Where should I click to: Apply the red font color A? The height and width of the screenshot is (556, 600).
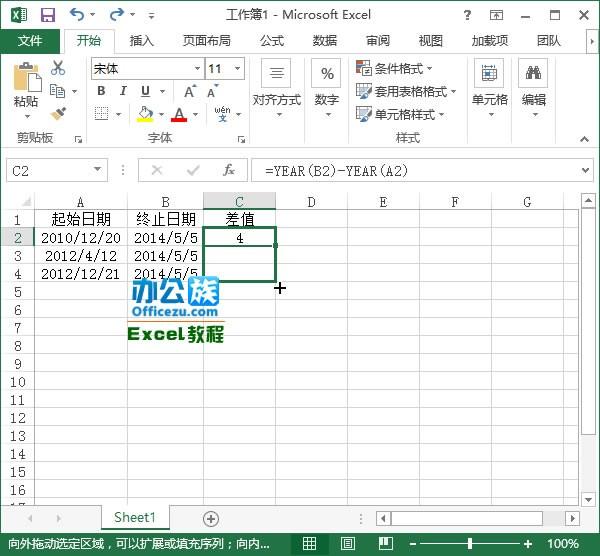(179, 114)
